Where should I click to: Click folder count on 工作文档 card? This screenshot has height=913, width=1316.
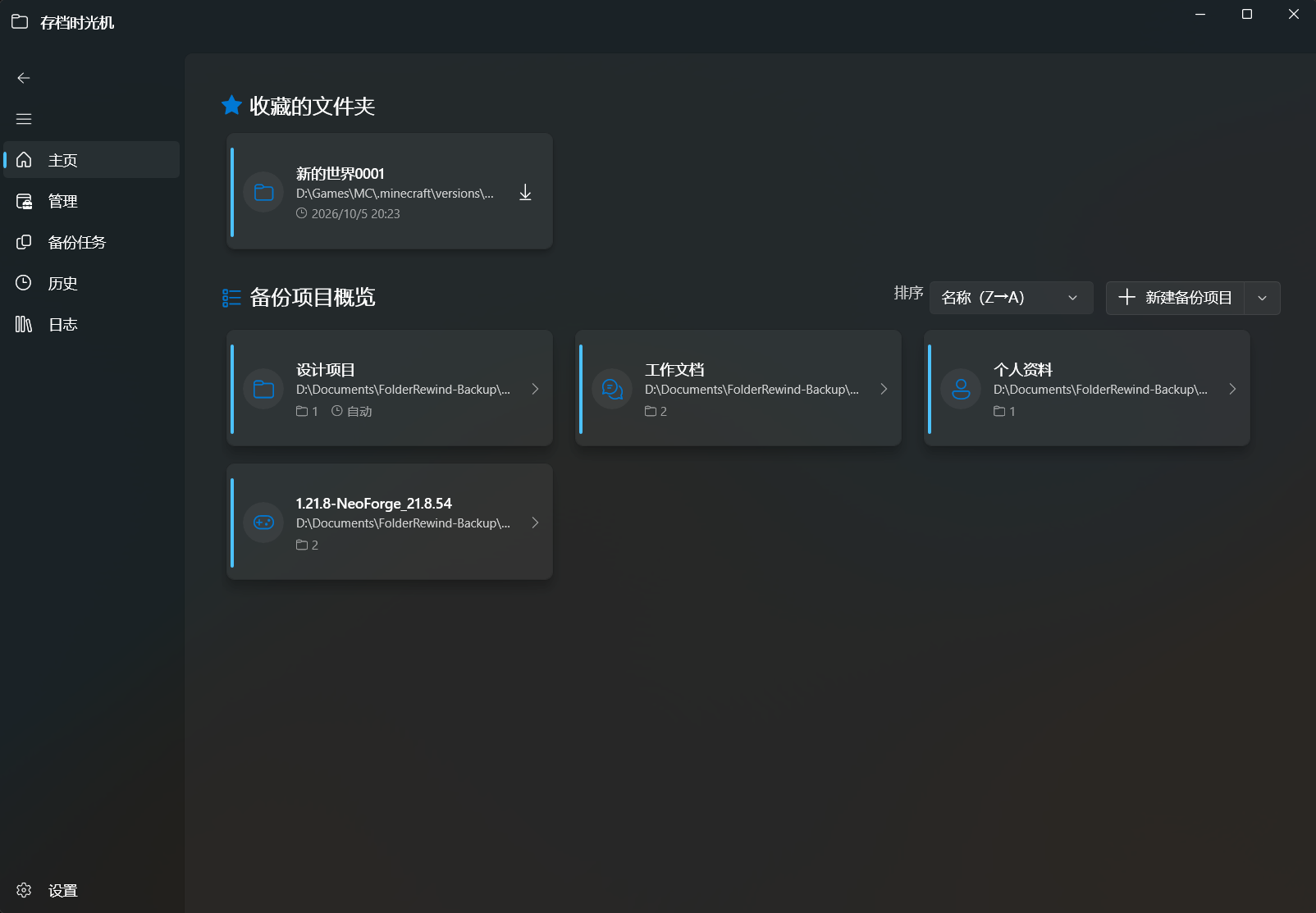pos(656,411)
